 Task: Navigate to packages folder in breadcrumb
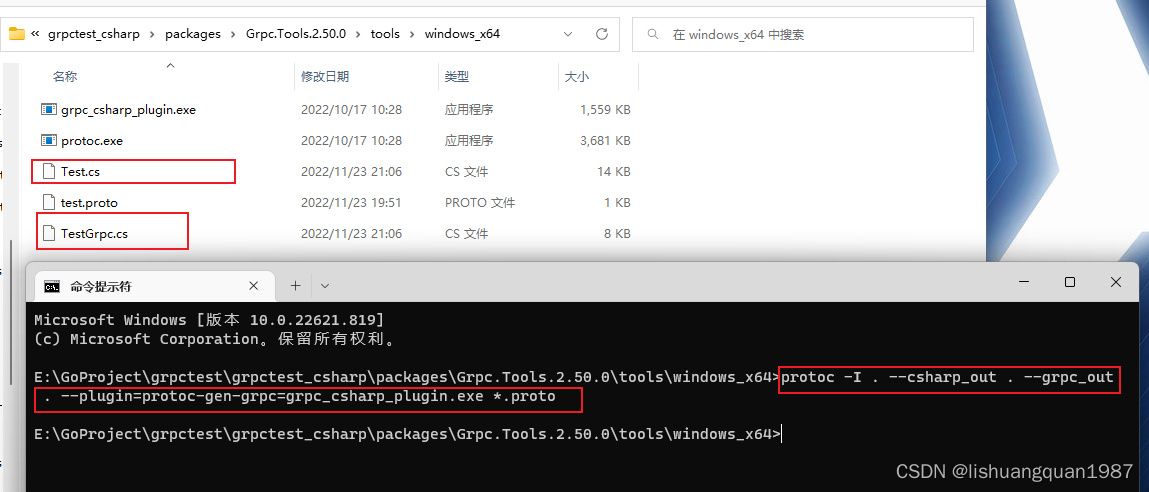[x=193, y=34]
